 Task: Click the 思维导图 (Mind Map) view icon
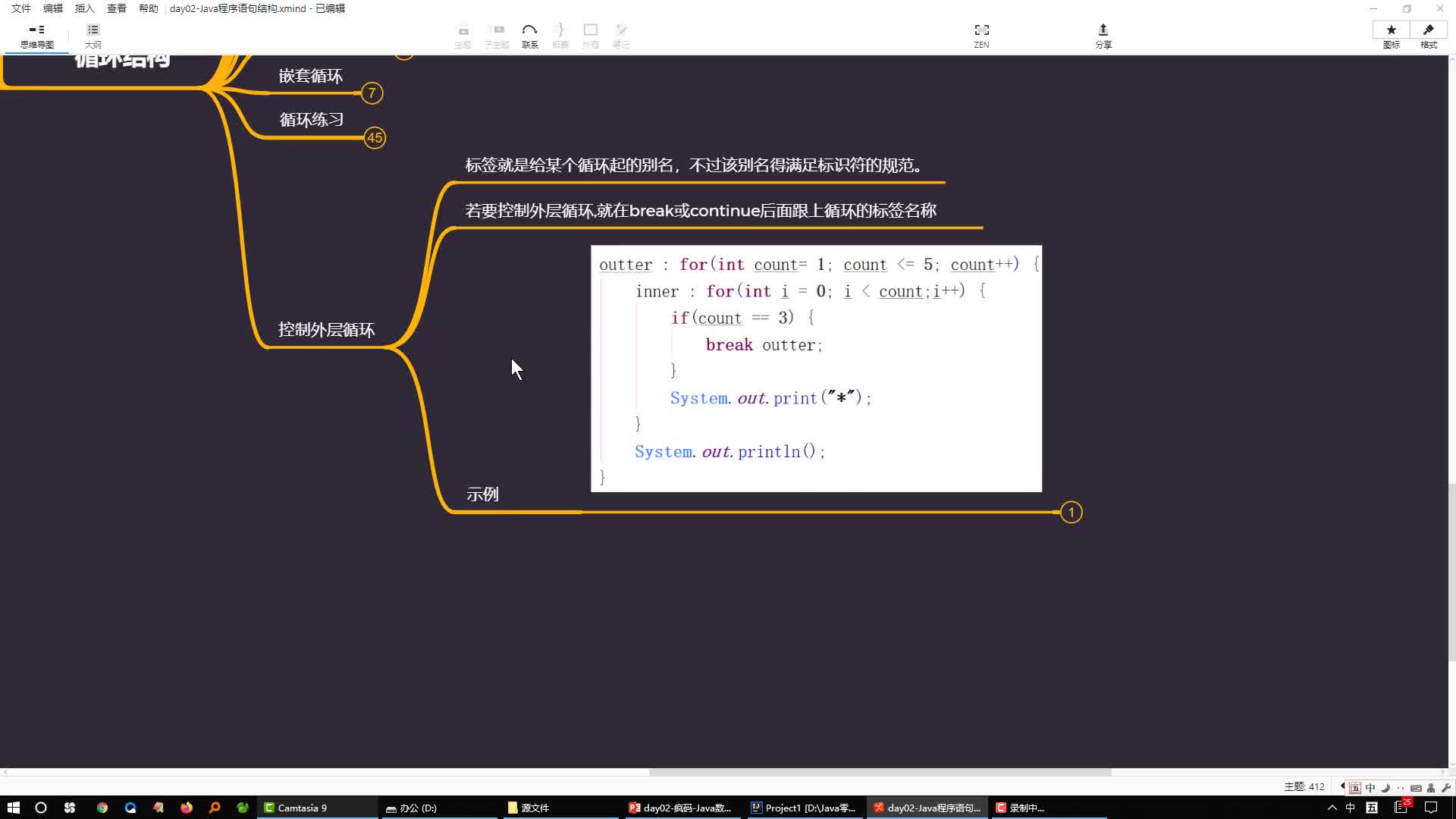pos(36,35)
